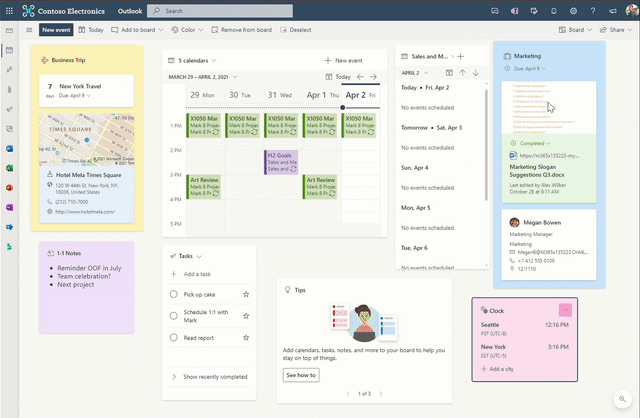
Task: Click New event in calendar card
Action: coord(343,60)
